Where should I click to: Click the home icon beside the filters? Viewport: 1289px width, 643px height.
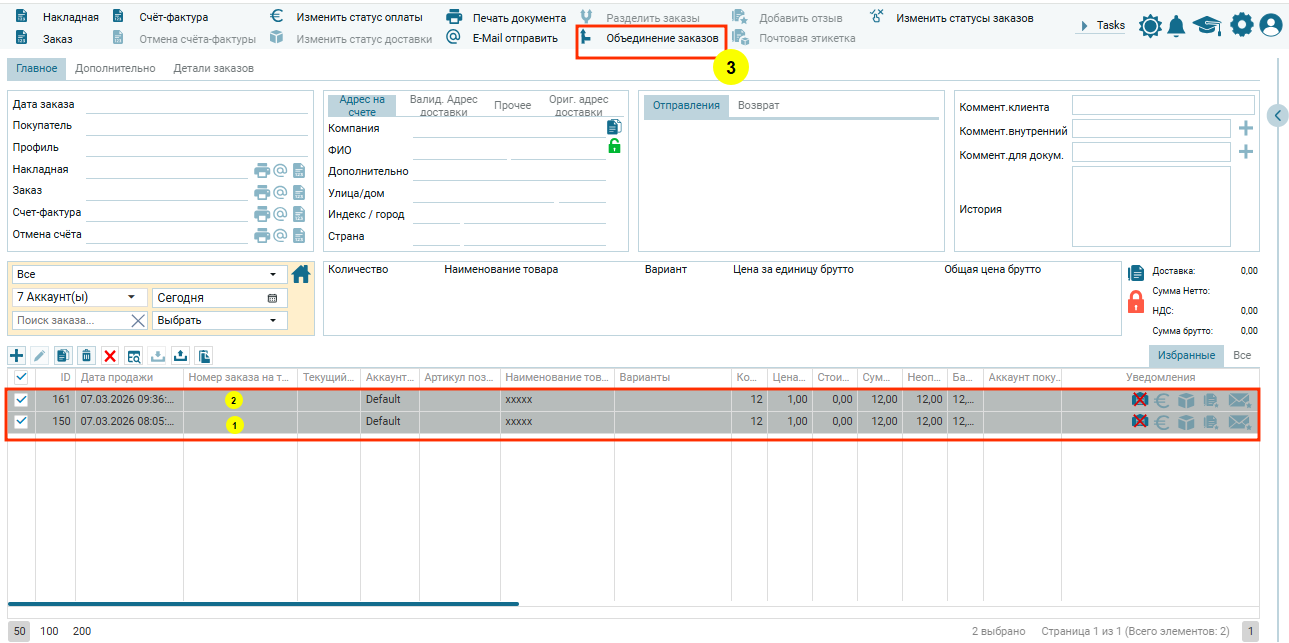tap(300, 274)
